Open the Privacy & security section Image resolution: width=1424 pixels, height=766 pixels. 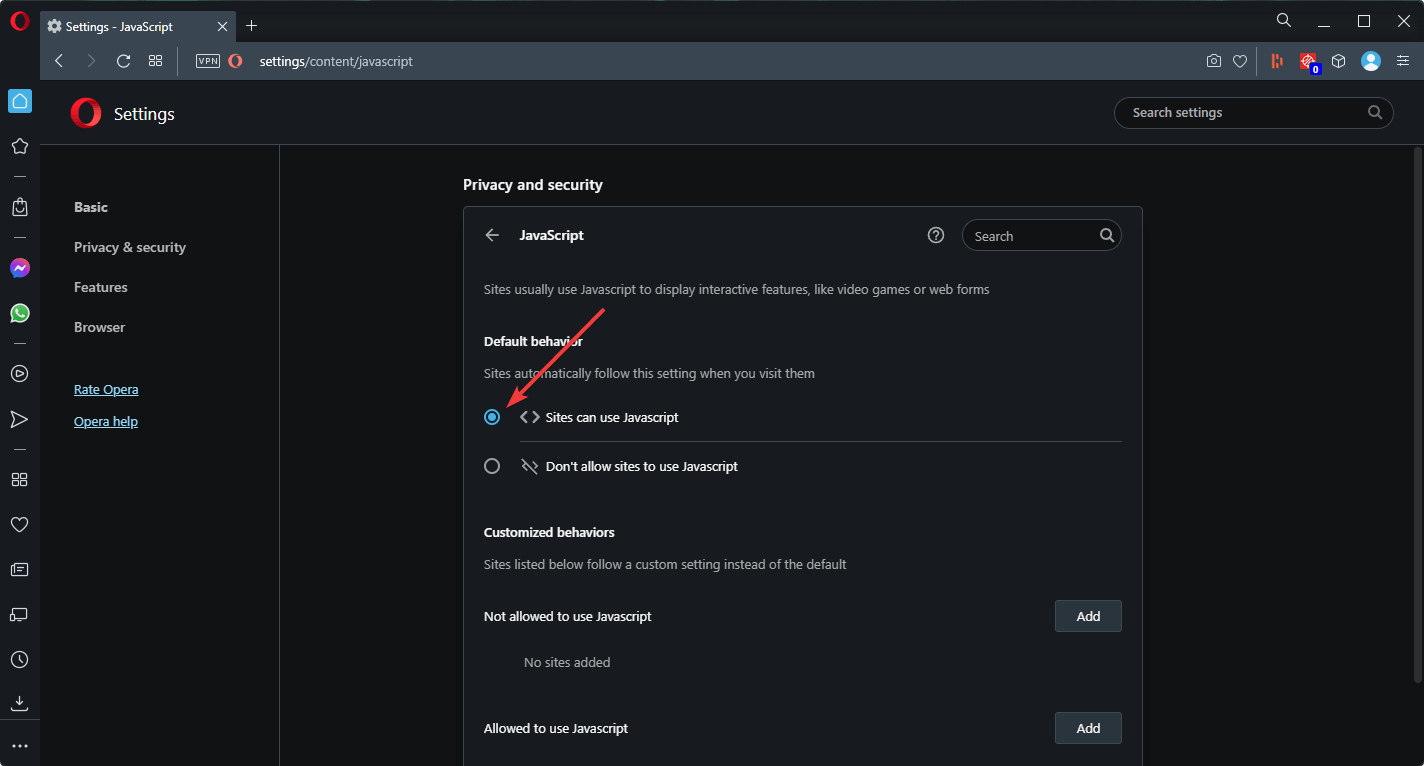(130, 247)
